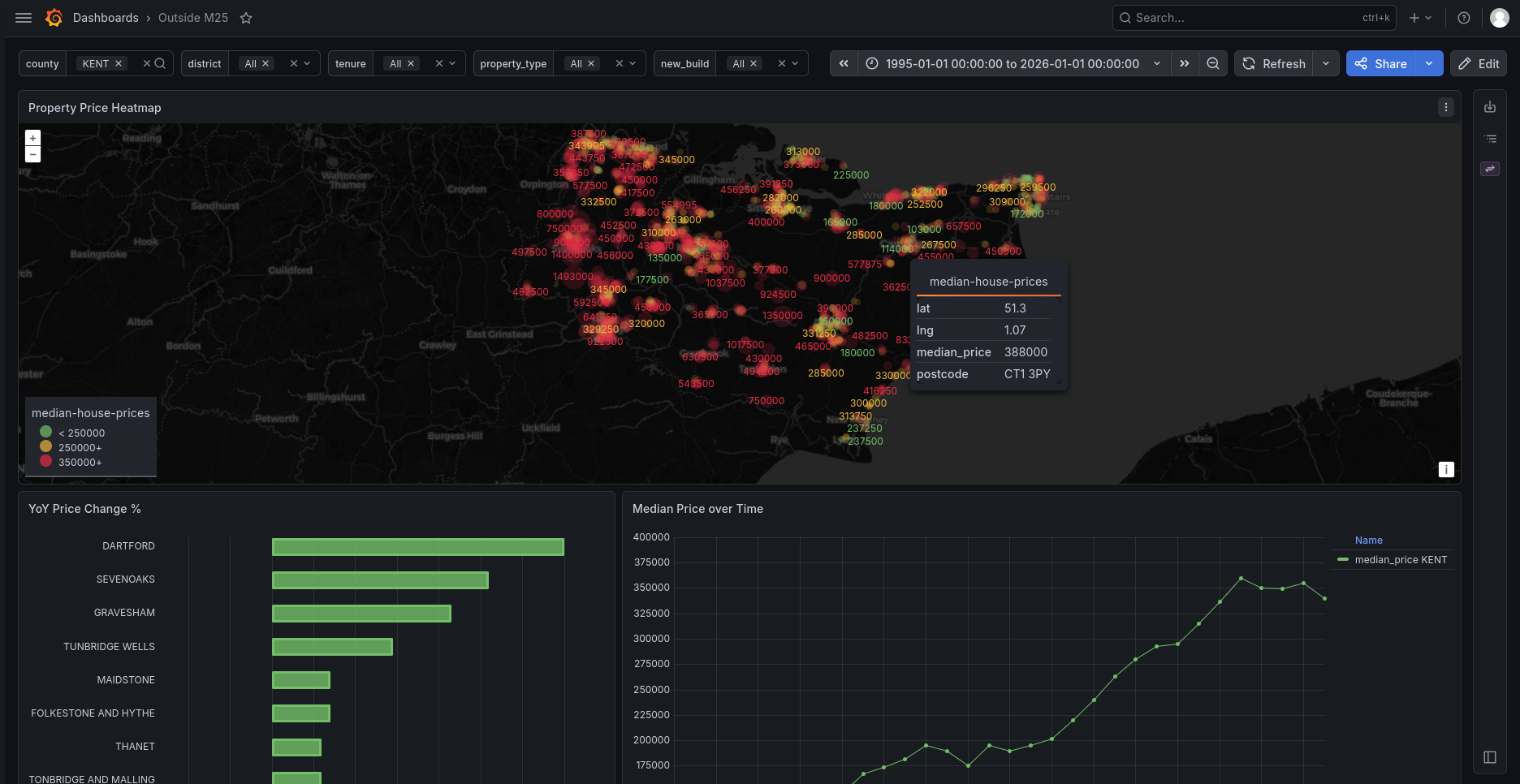Click purple sidebar swap icon
This screenshot has height=784, width=1520.
(x=1490, y=169)
